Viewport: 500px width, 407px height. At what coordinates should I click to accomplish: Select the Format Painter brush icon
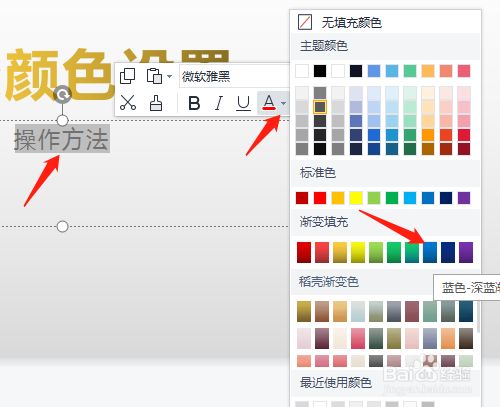[x=155, y=103]
